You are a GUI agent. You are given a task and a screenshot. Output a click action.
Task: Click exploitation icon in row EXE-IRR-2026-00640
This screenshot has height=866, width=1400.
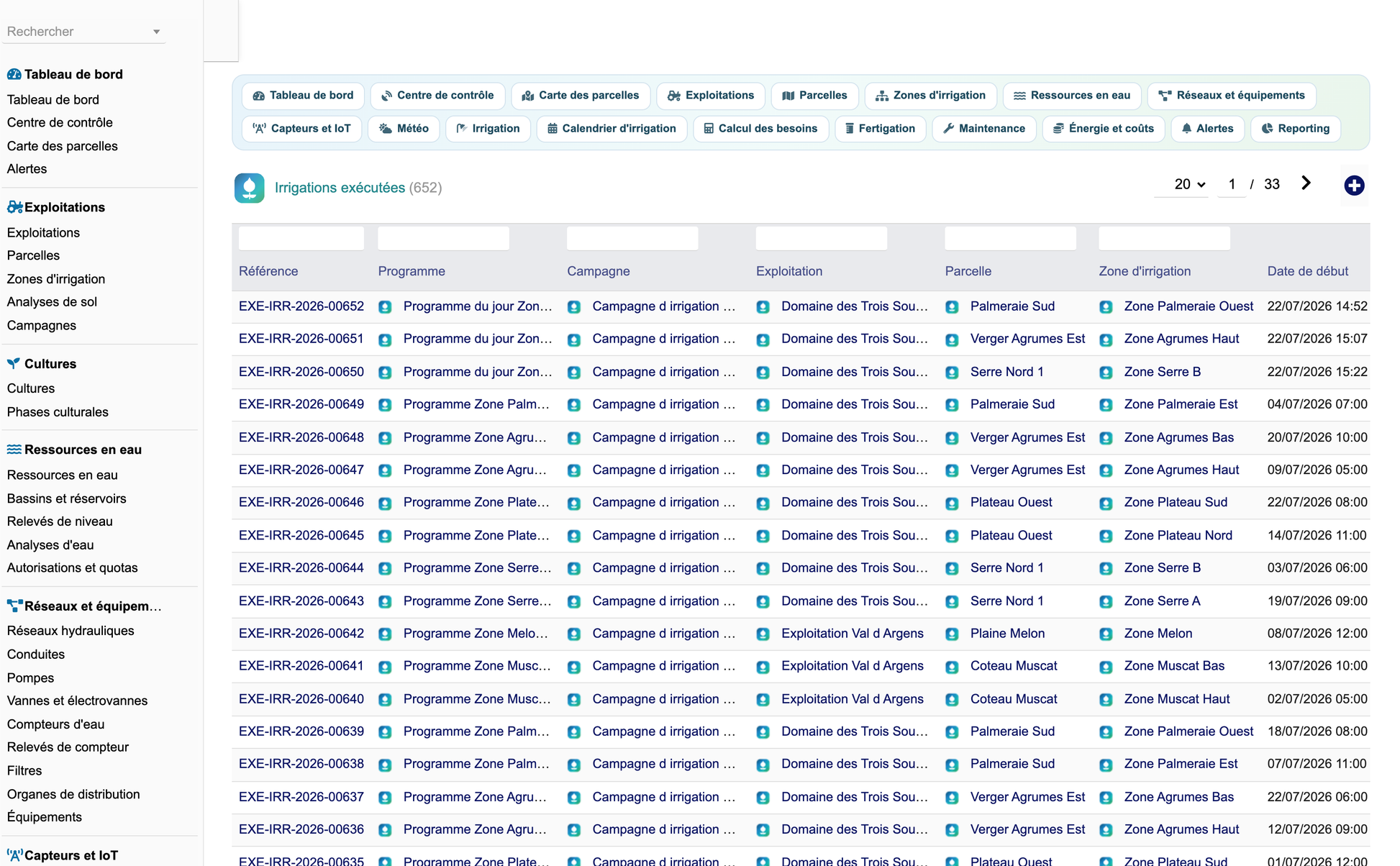763,700
